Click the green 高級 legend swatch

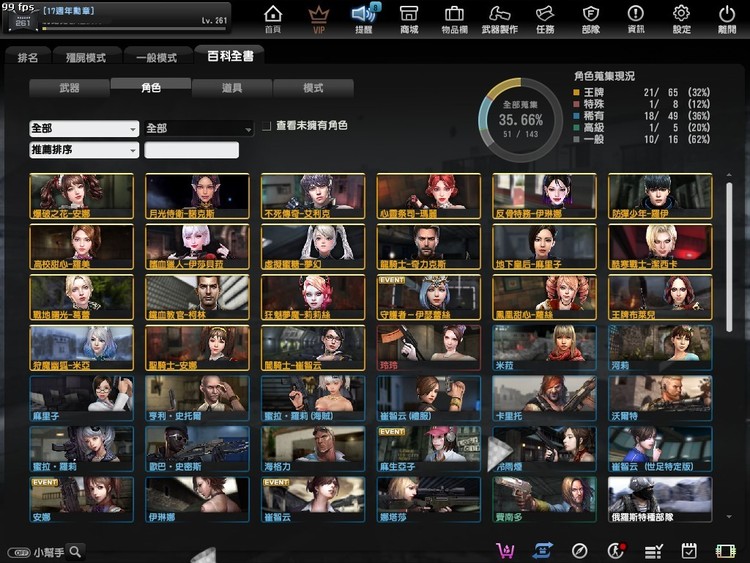click(x=576, y=128)
